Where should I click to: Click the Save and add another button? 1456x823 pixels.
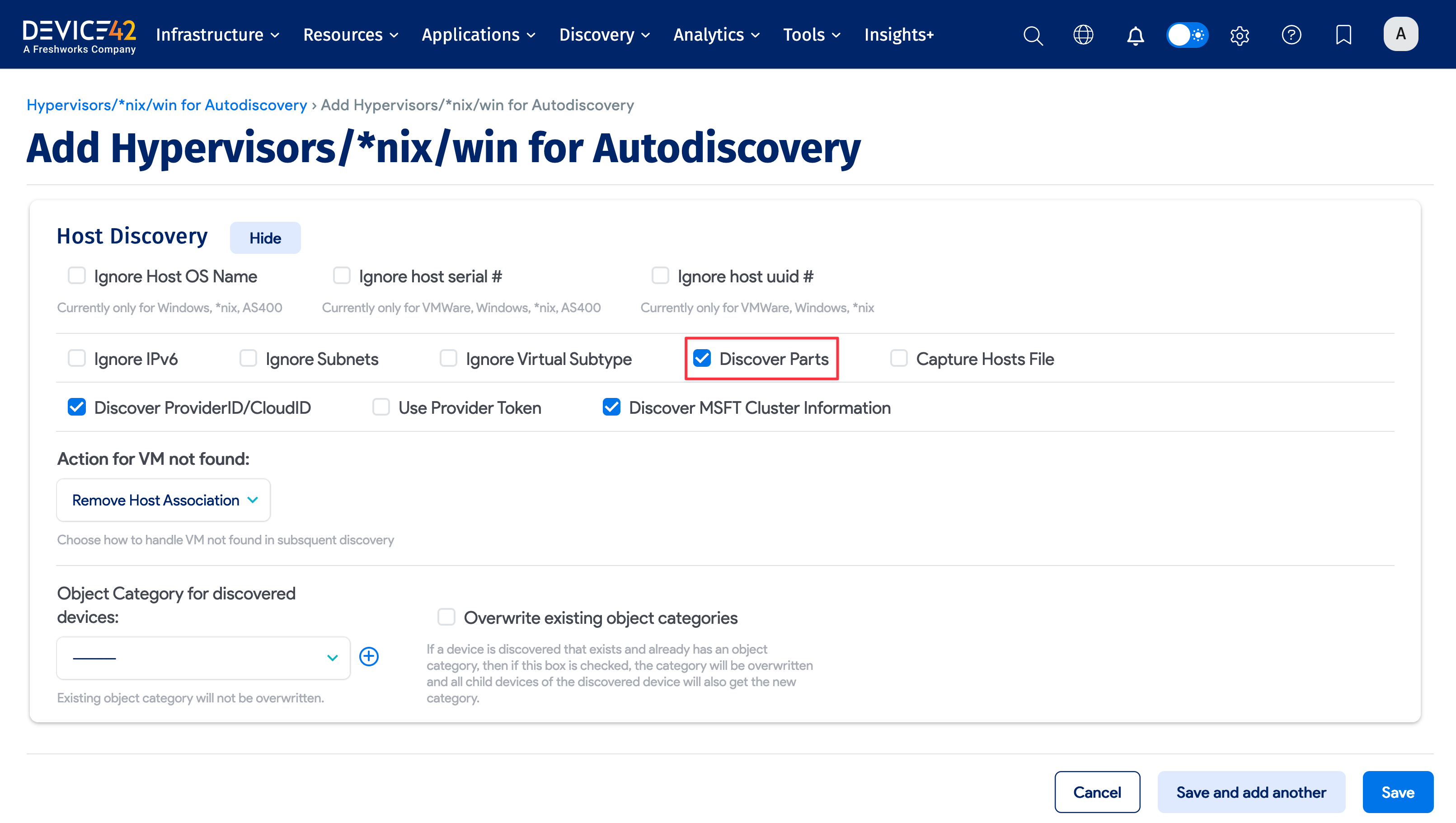(x=1251, y=791)
